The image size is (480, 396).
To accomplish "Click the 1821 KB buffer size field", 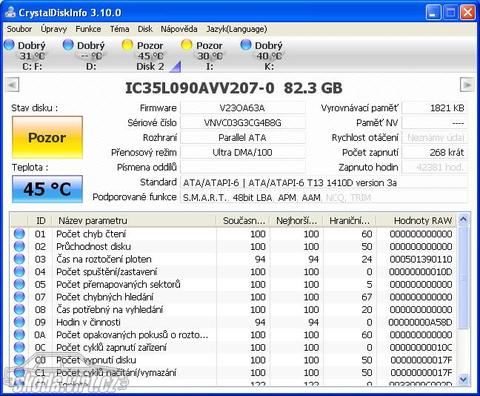I will tap(435, 108).
